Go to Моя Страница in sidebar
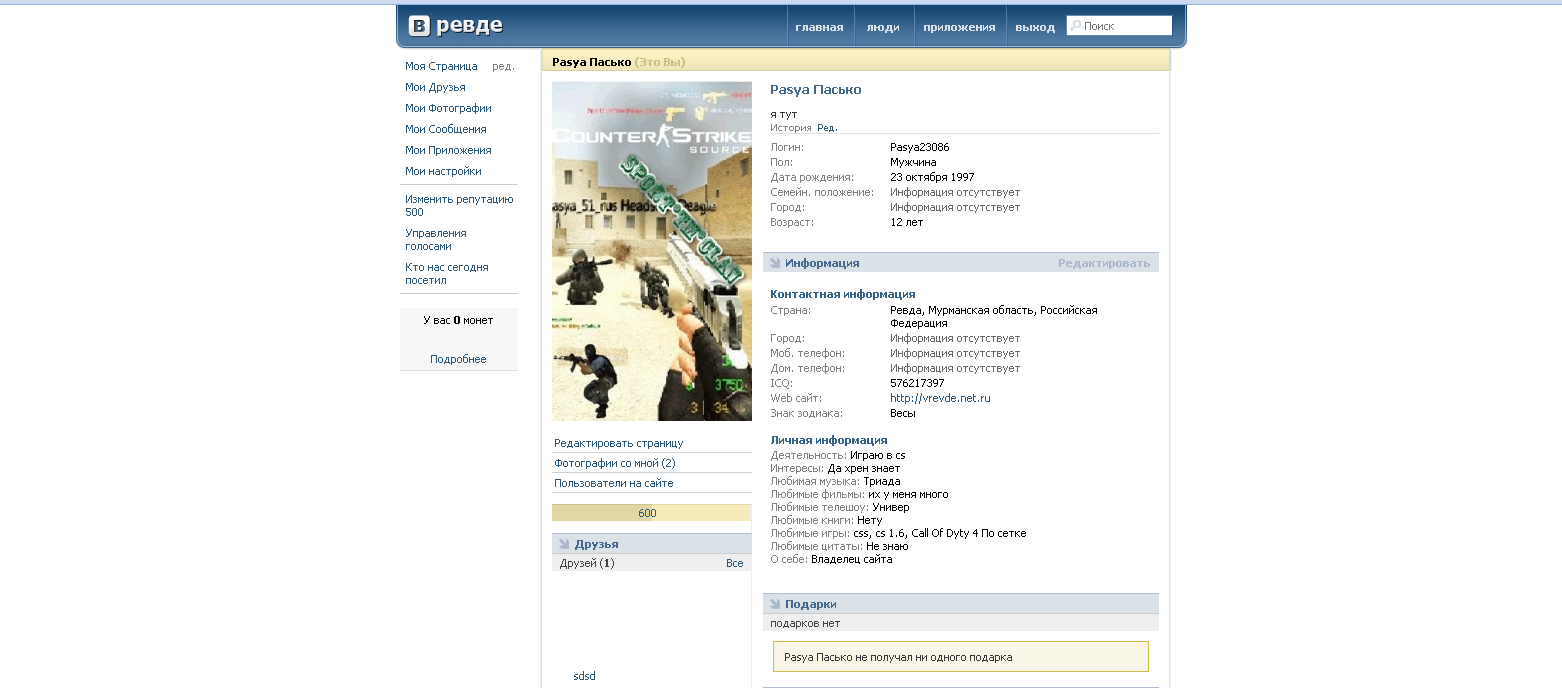The width and height of the screenshot is (1562, 688). coord(441,66)
